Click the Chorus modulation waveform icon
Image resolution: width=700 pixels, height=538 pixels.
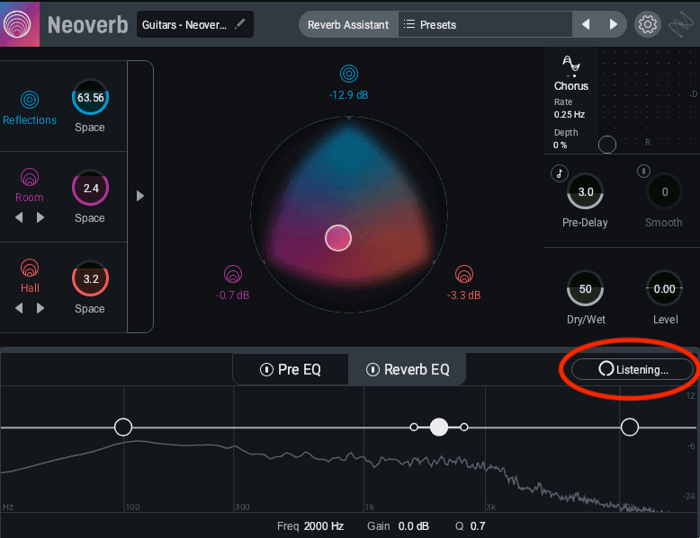coord(571,64)
